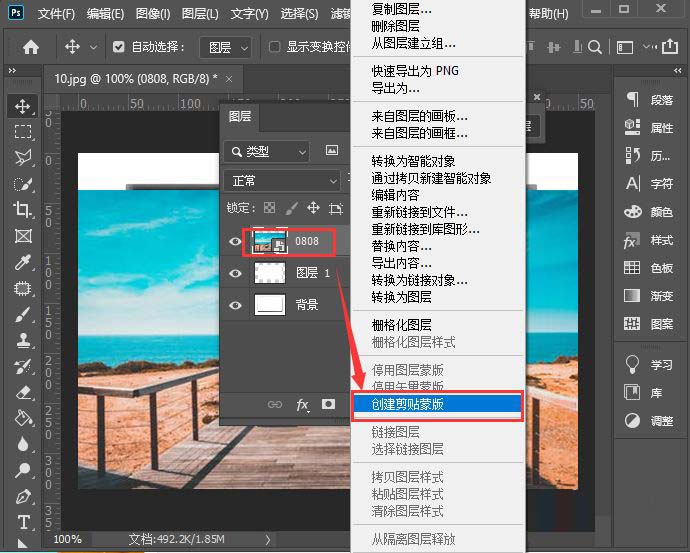Click the search magnifier icon in options bar
The height and width of the screenshot is (553, 690).
point(595,47)
